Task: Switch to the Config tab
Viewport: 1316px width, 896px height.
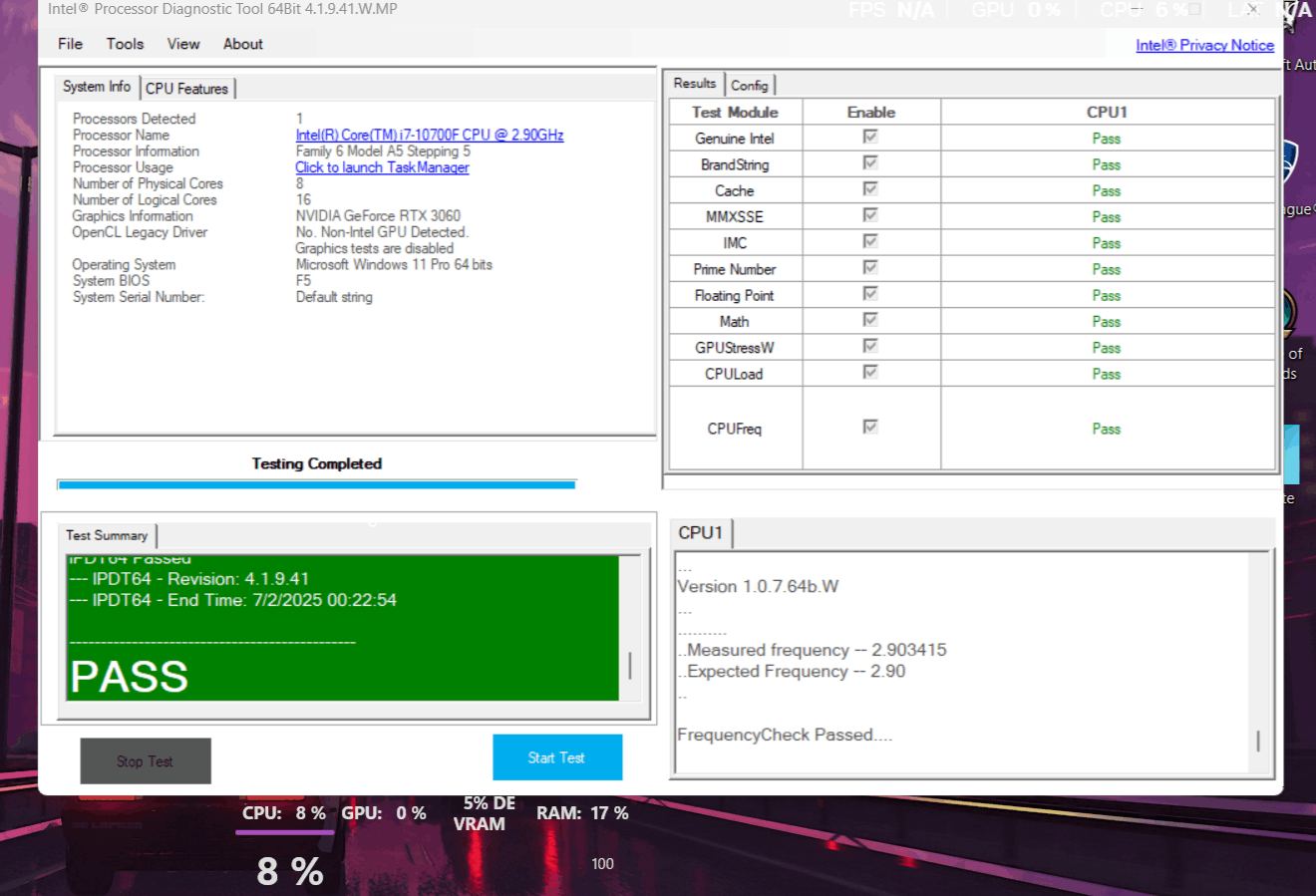Action: tap(750, 86)
